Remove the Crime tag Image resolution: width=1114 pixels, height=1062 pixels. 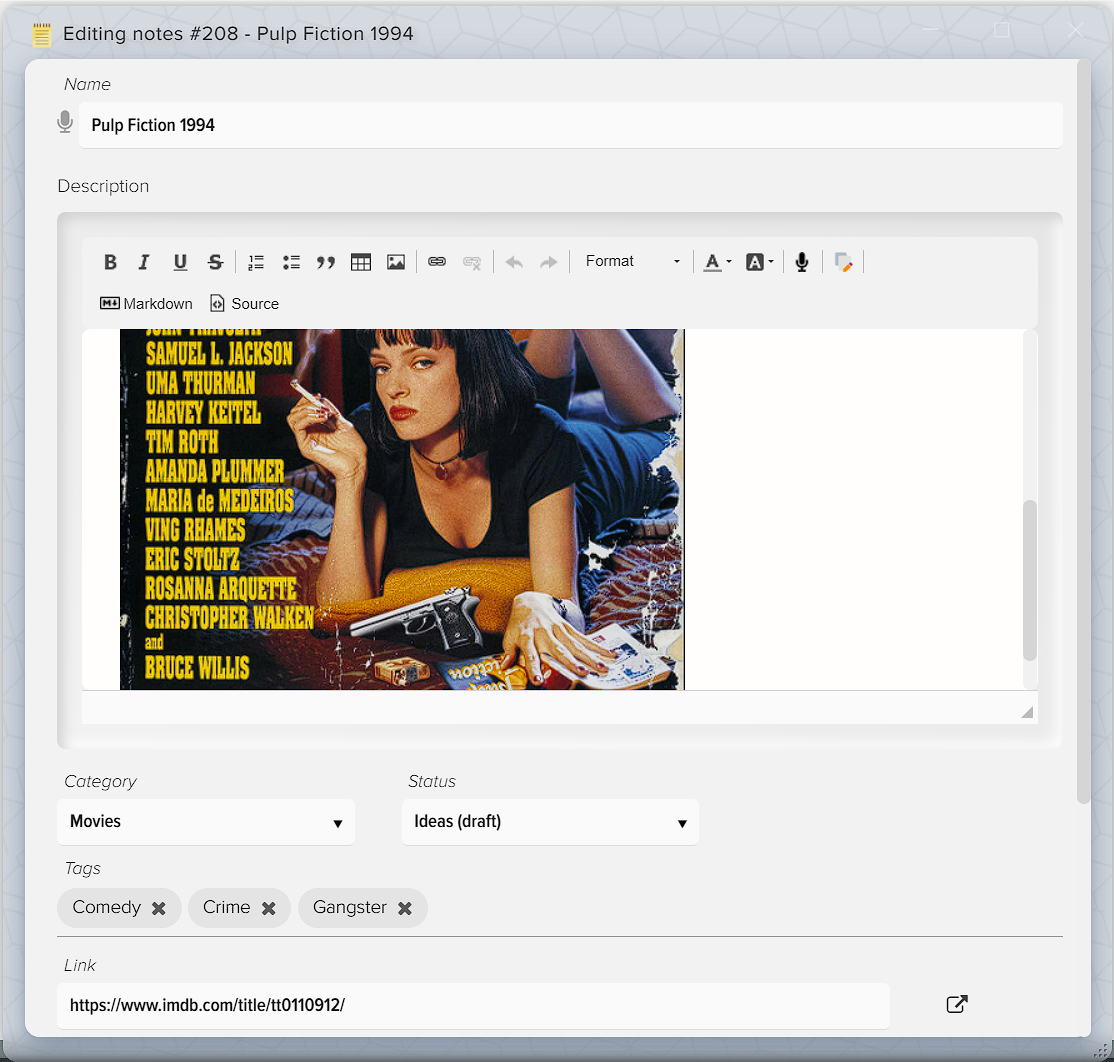pos(269,909)
